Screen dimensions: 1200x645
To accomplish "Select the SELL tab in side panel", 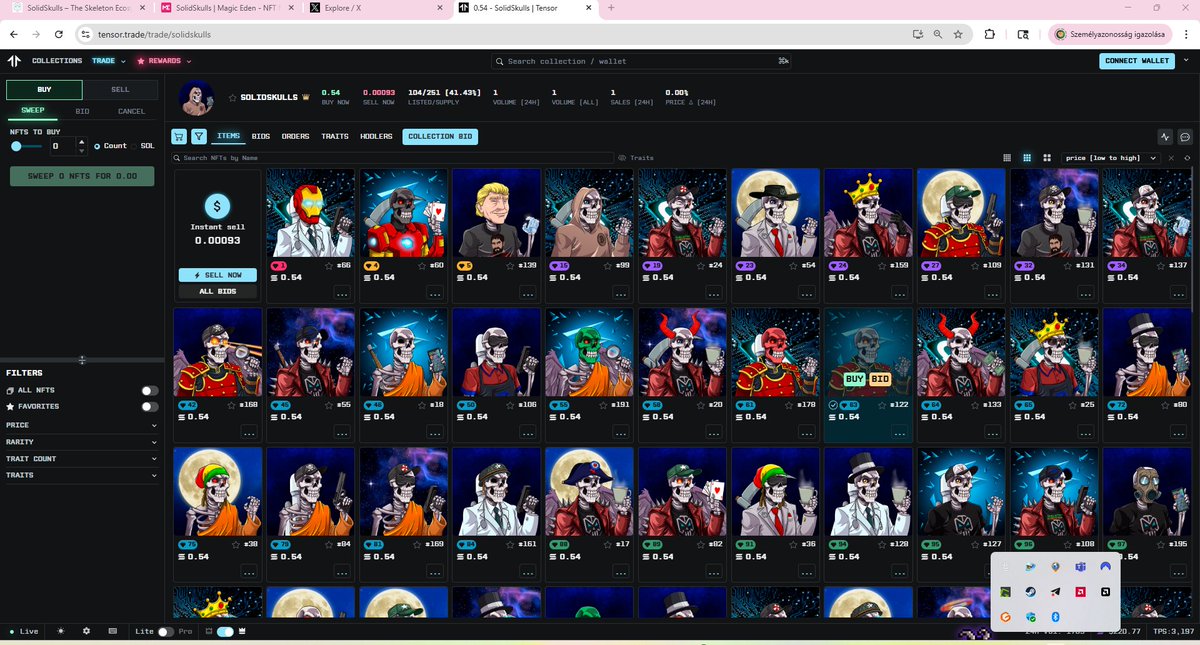I will [x=120, y=89].
